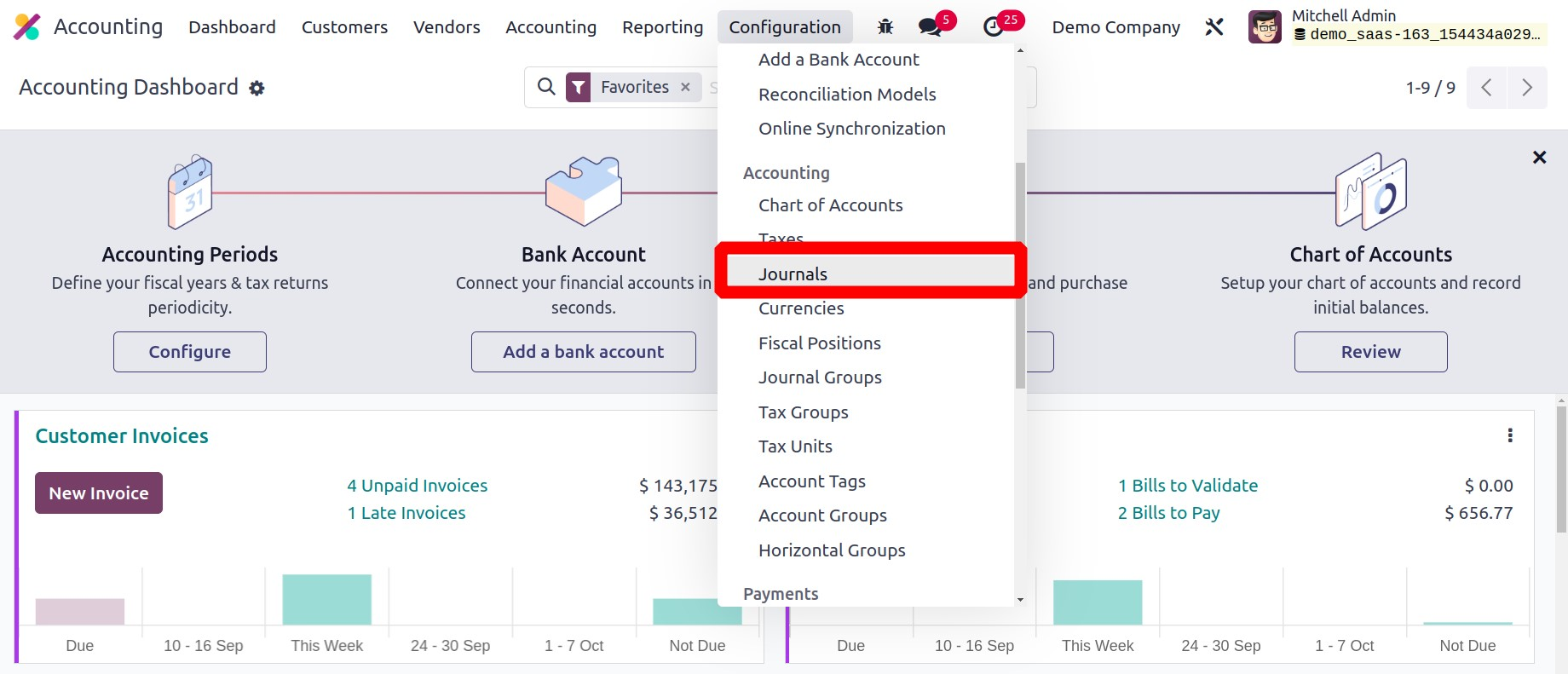
Task: Click Mitchell Admin's avatar picture
Action: (1265, 27)
